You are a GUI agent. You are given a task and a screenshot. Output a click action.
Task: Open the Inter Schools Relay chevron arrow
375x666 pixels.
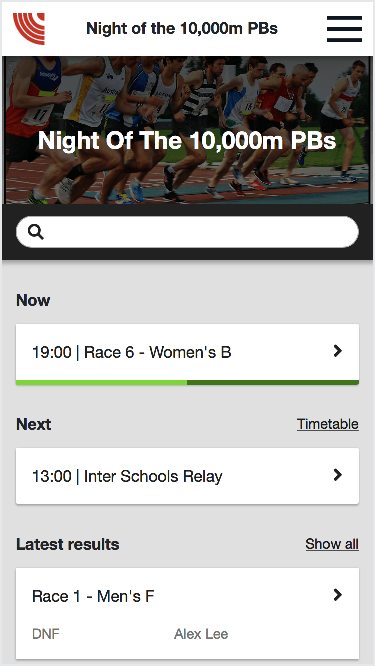pyautogui.click(x=338, y=475)
